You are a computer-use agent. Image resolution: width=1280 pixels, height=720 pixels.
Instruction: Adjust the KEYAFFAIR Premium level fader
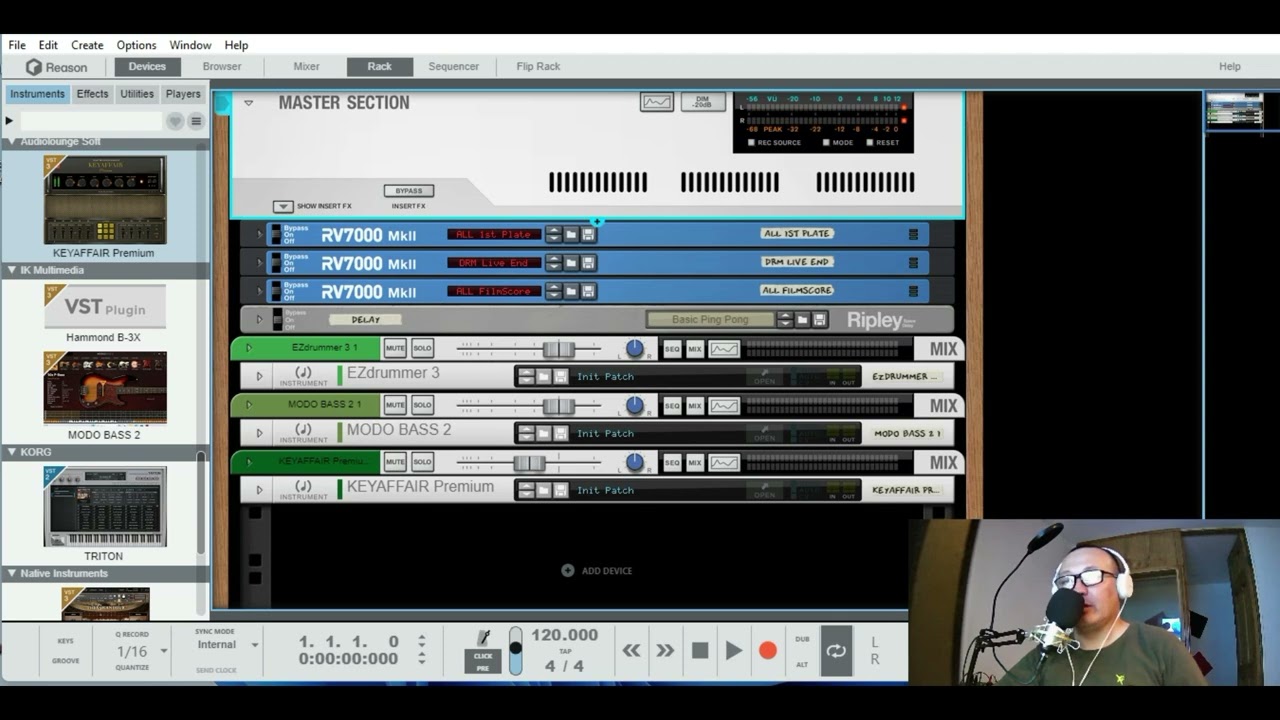[x=529, y=463]
